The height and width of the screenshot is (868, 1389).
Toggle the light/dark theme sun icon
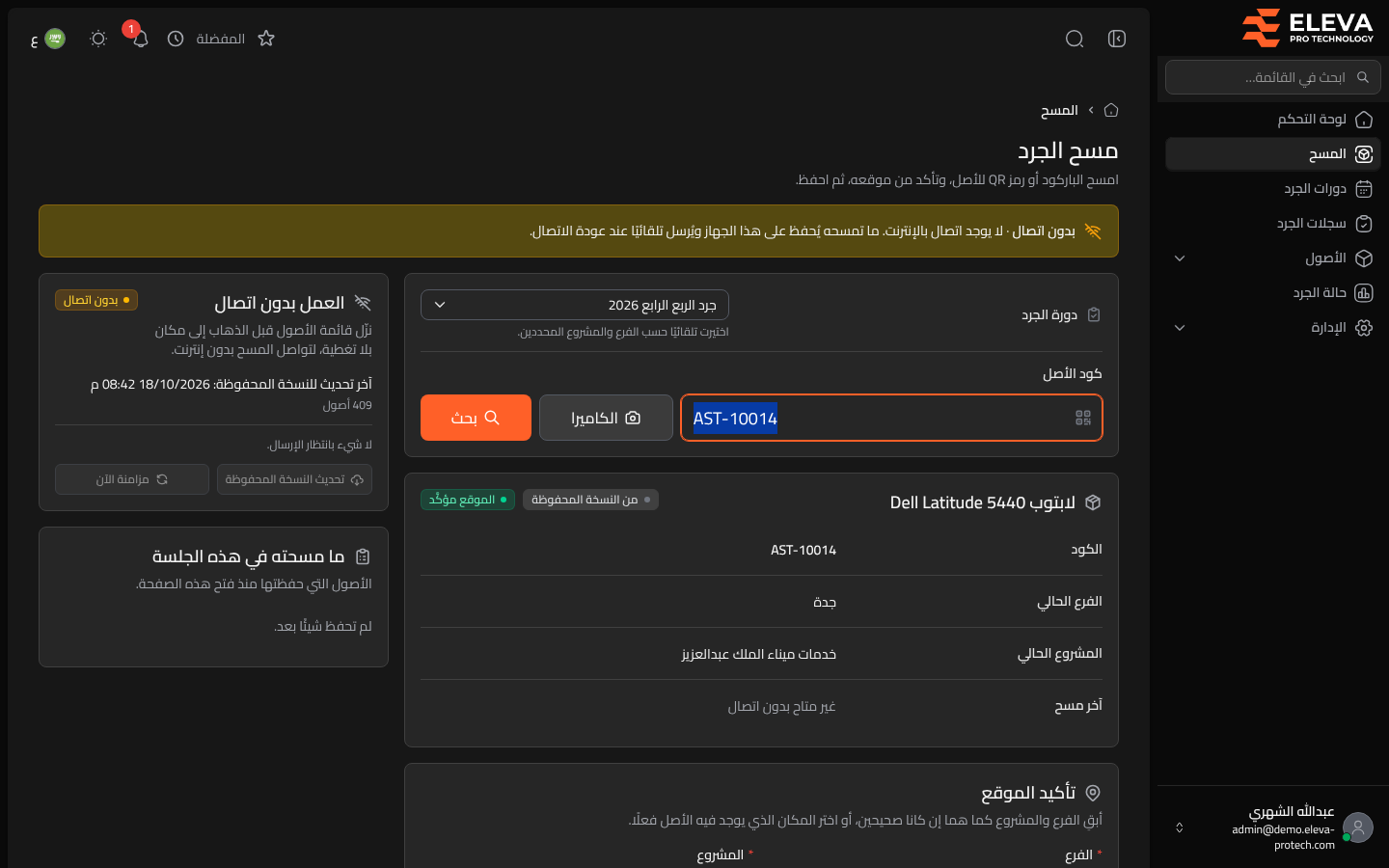(98, 39)
